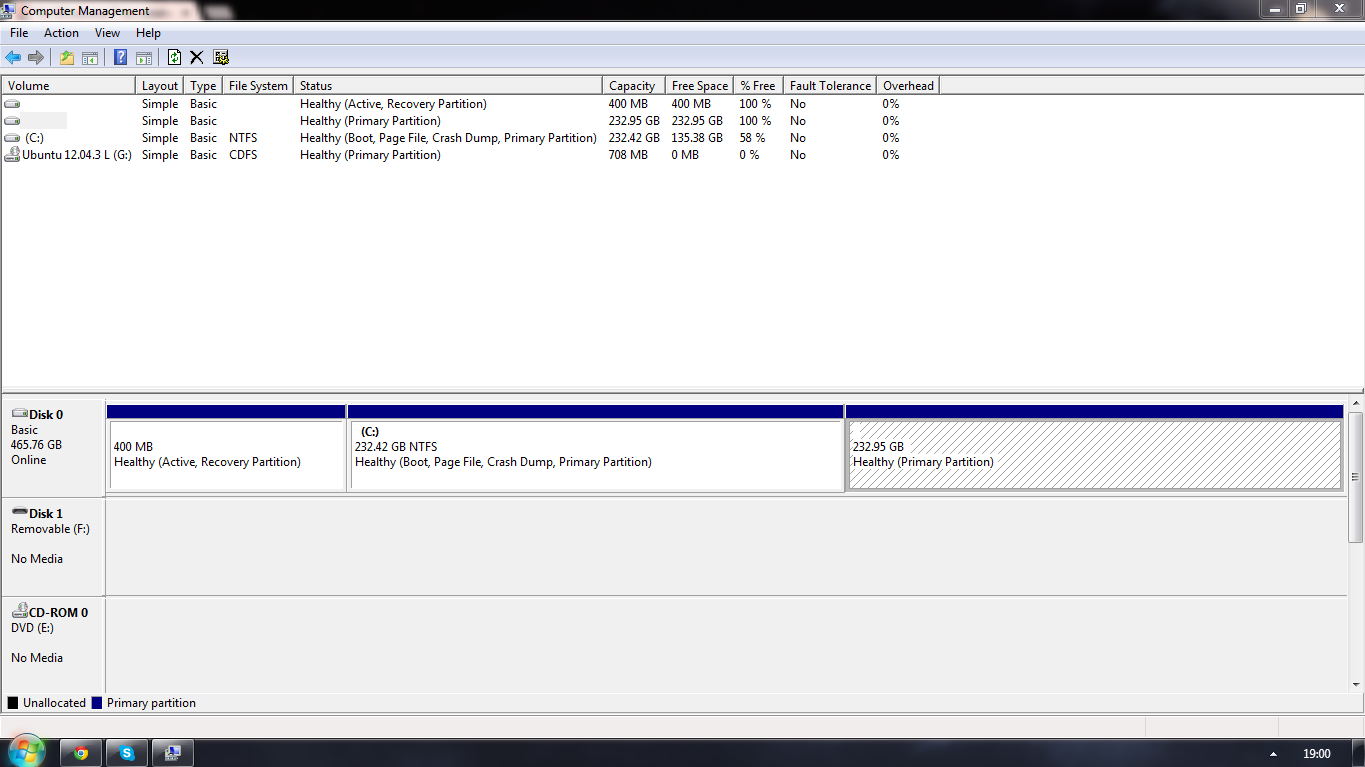Click the black Unallocated legend swatch

pos(13,703)
